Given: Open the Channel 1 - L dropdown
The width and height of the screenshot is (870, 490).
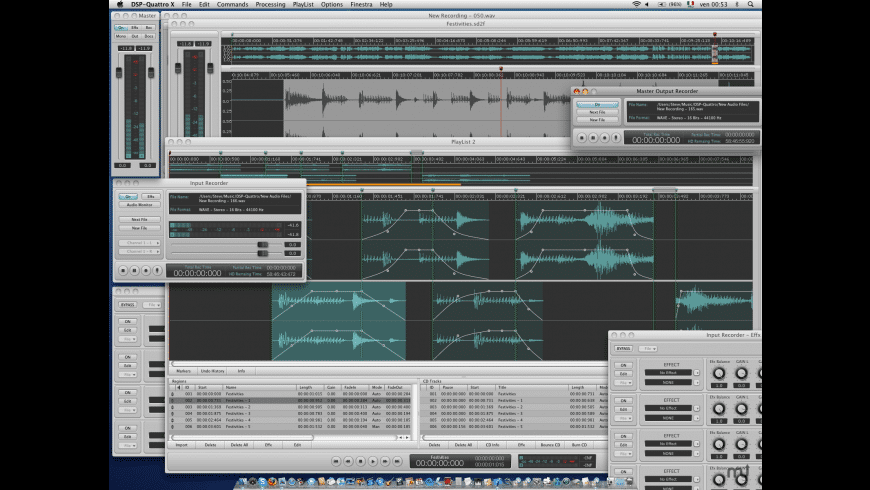Looking at the screenshot, I should tap(139, 243).
